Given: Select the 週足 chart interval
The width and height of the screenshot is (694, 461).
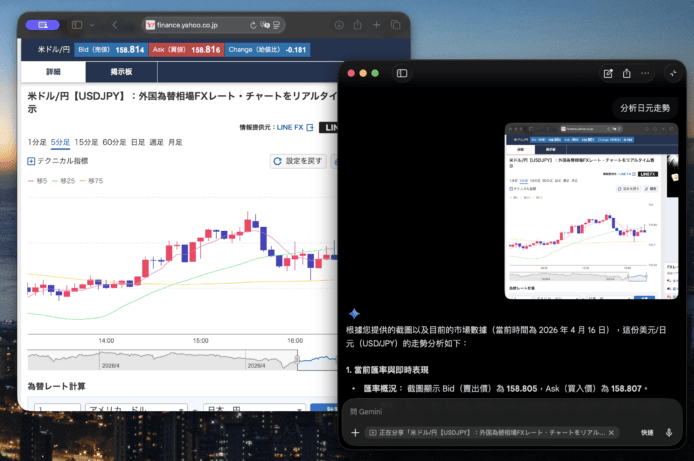Looking at the screenshot, I should [156, 142].
